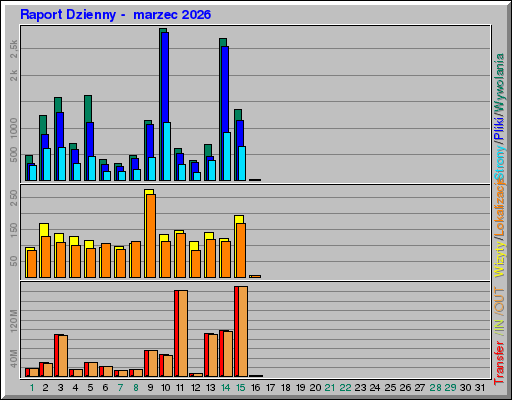The width and height of the screenshot is (512, 400).
Task: Select the '1000' y-axis value
Action: [14, 128]
